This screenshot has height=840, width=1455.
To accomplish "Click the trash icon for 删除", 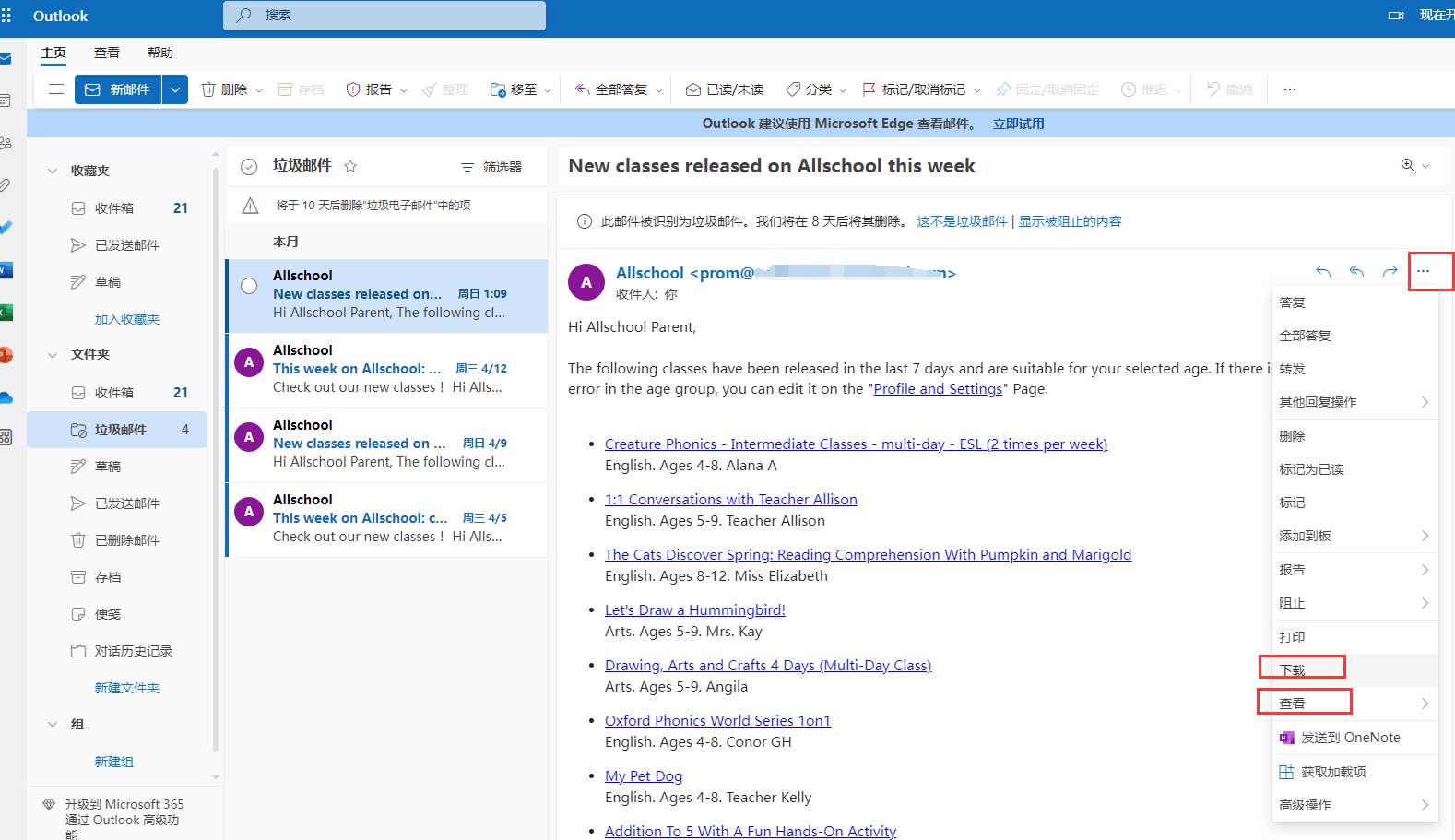I will (208, 89).
